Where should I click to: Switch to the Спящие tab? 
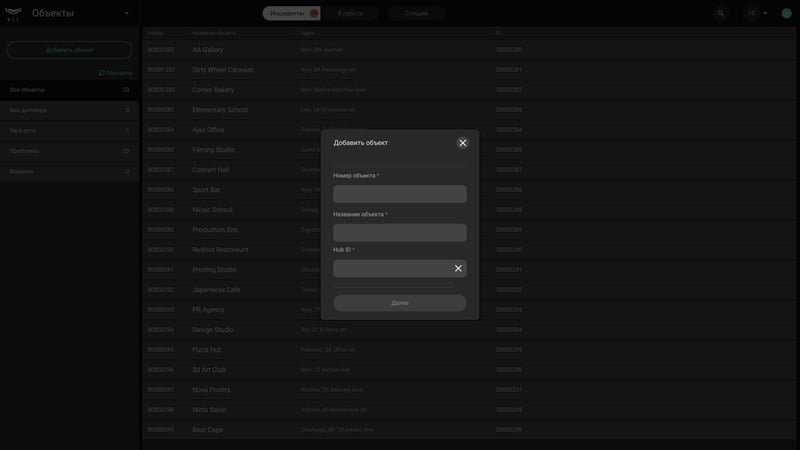(416, 13)
